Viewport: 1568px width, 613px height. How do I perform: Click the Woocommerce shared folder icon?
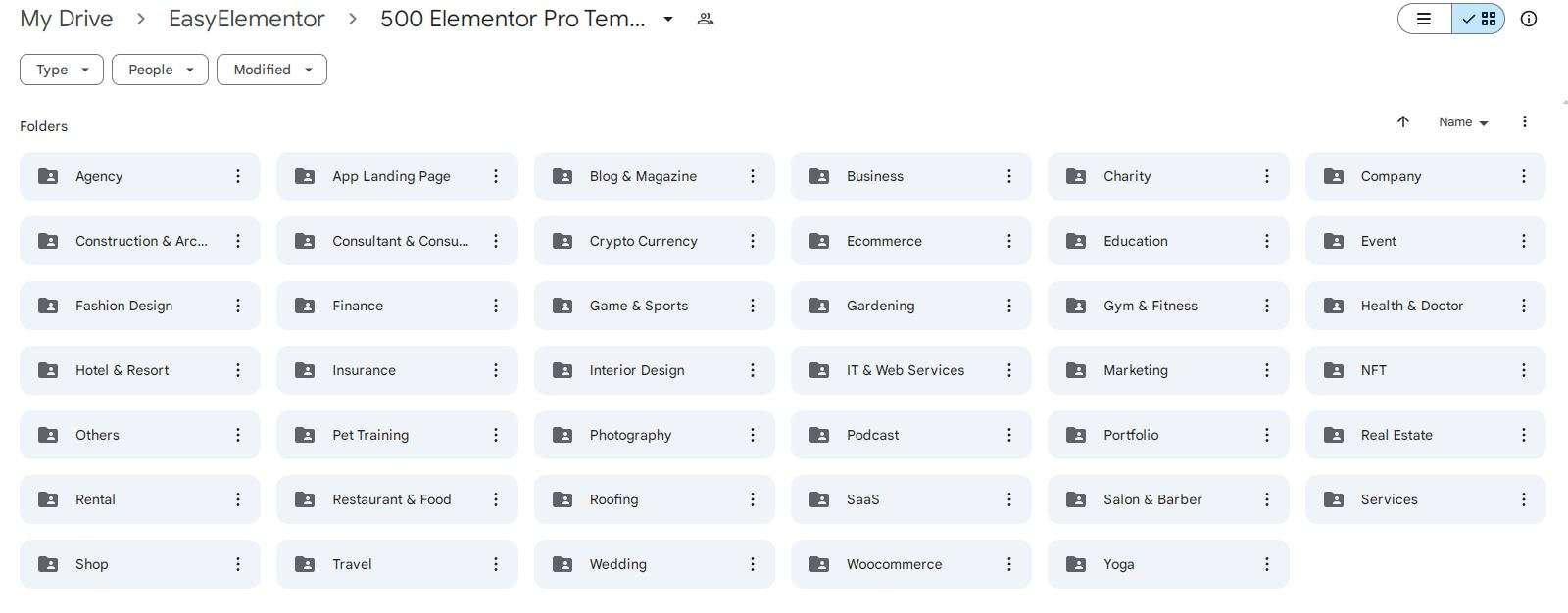pos(819,564)
